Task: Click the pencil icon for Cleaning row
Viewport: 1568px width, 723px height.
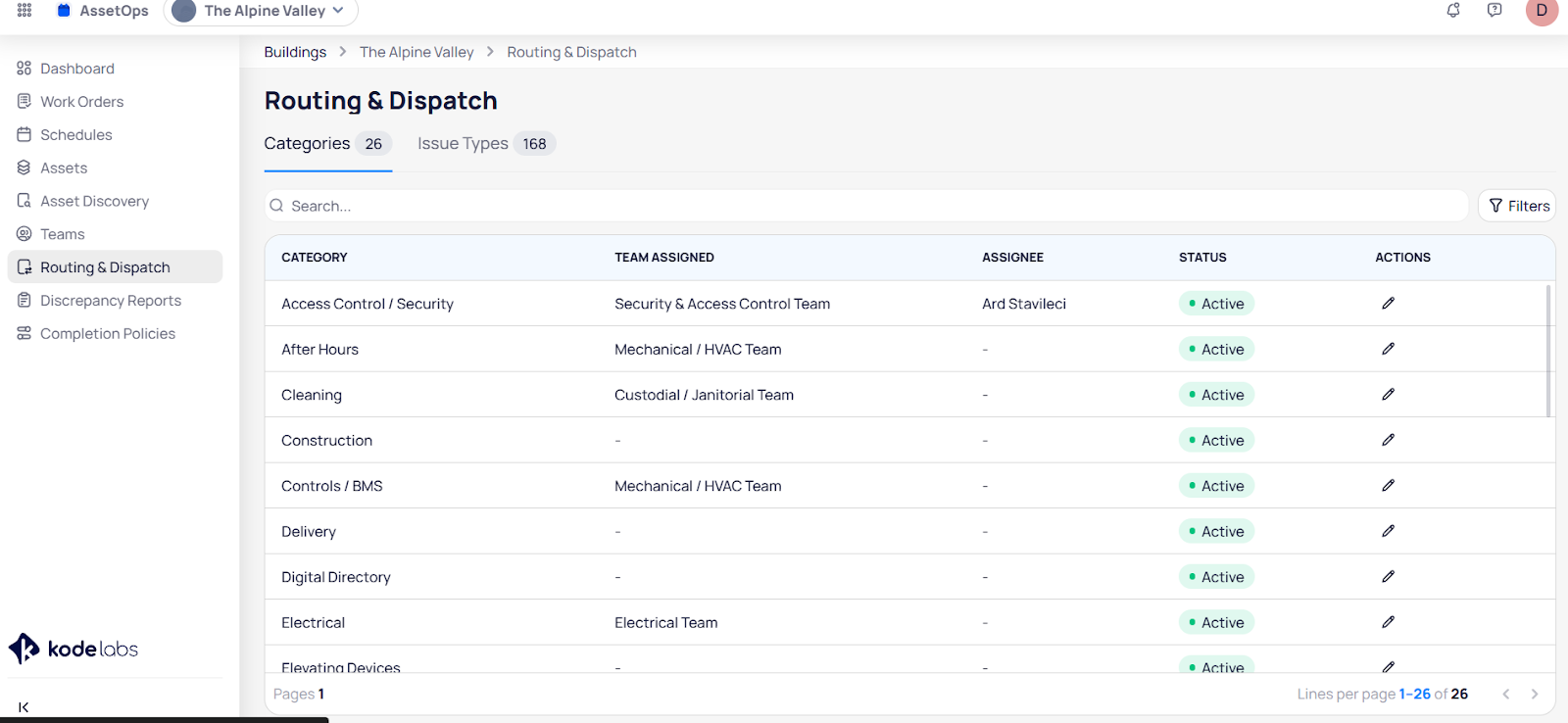Action: click(x=1388, y=395)
